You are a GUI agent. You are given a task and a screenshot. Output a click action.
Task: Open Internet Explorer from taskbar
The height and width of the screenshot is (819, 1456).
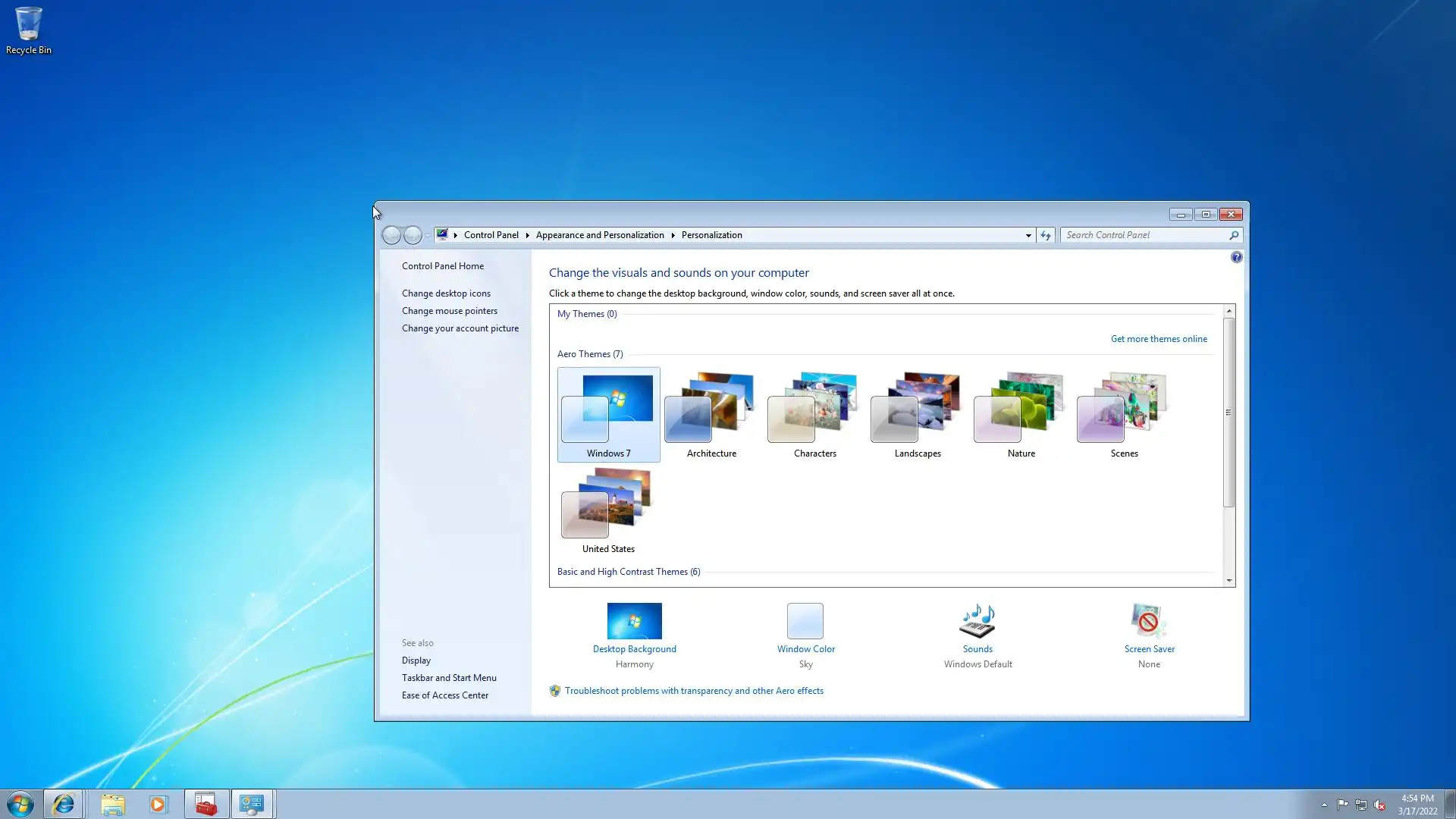tap(63, 804)
